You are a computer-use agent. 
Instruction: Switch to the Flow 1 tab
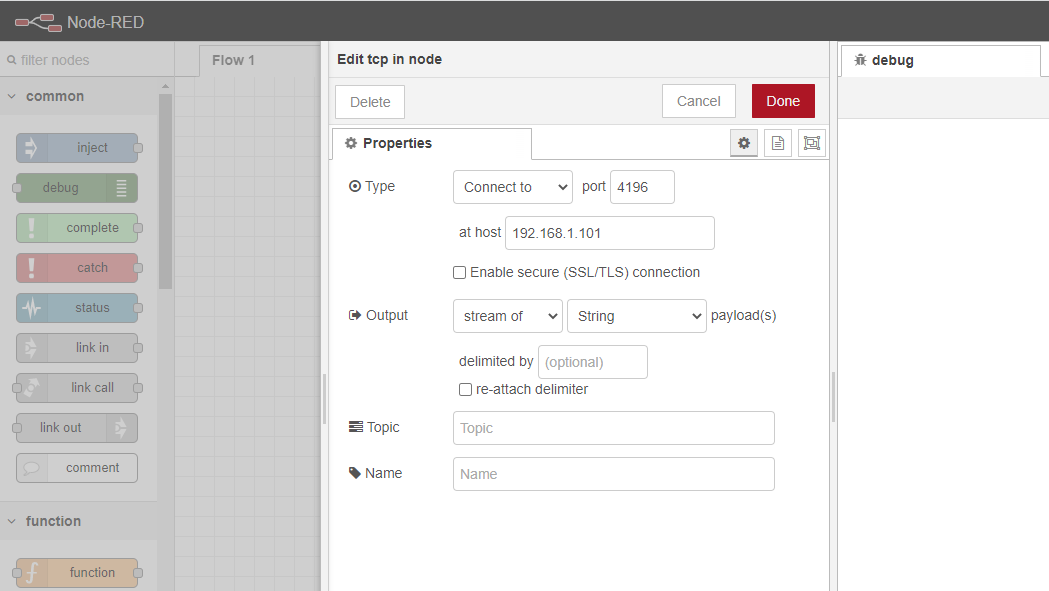point(233,60)
